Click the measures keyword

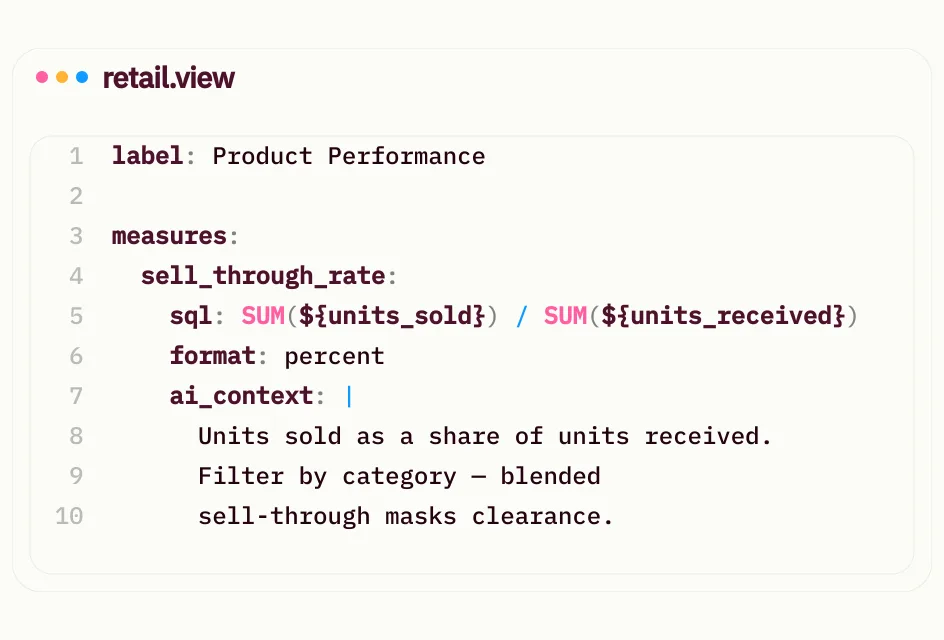point(169,236)
